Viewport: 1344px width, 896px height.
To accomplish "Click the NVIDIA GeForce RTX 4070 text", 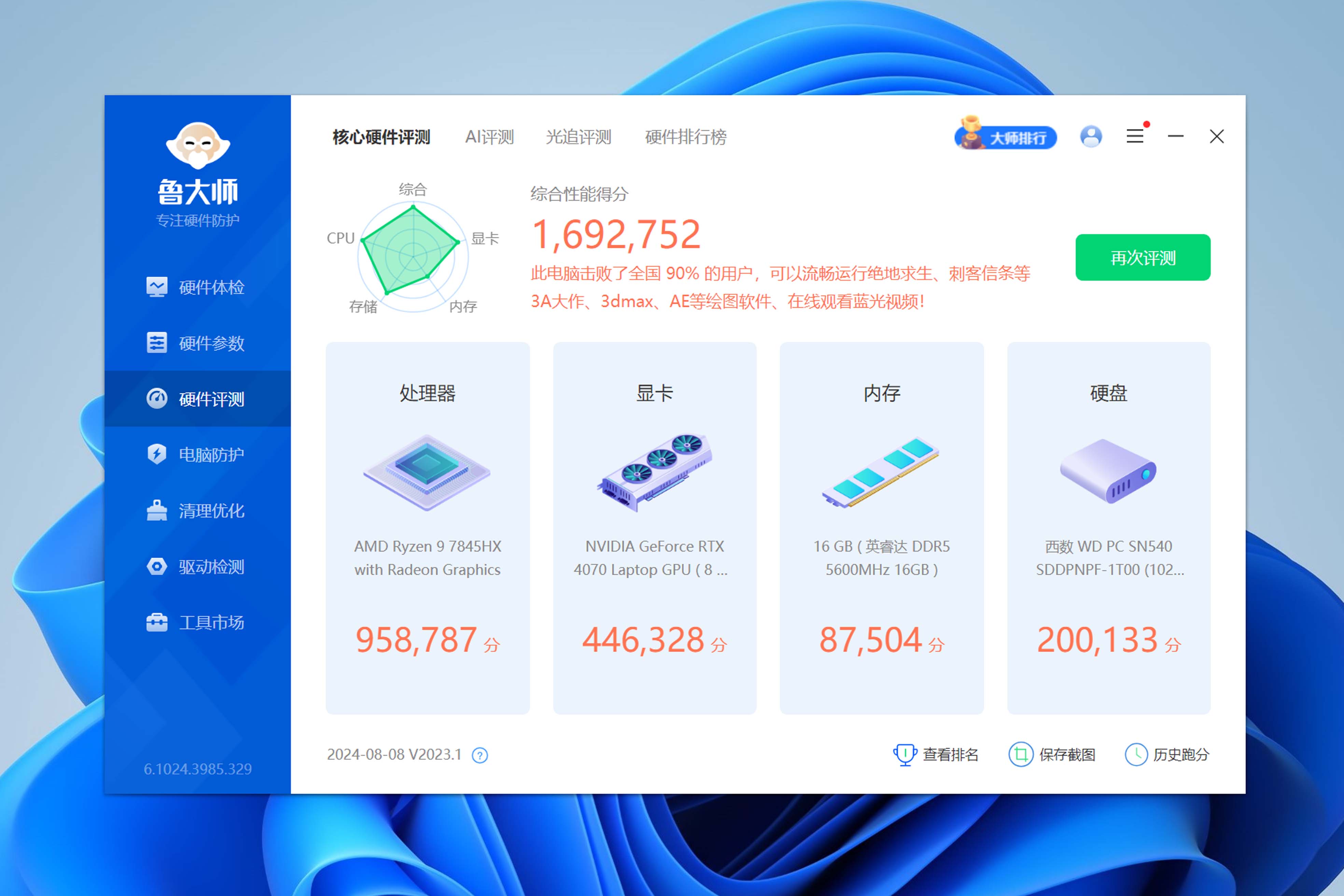I will (651, 558).
